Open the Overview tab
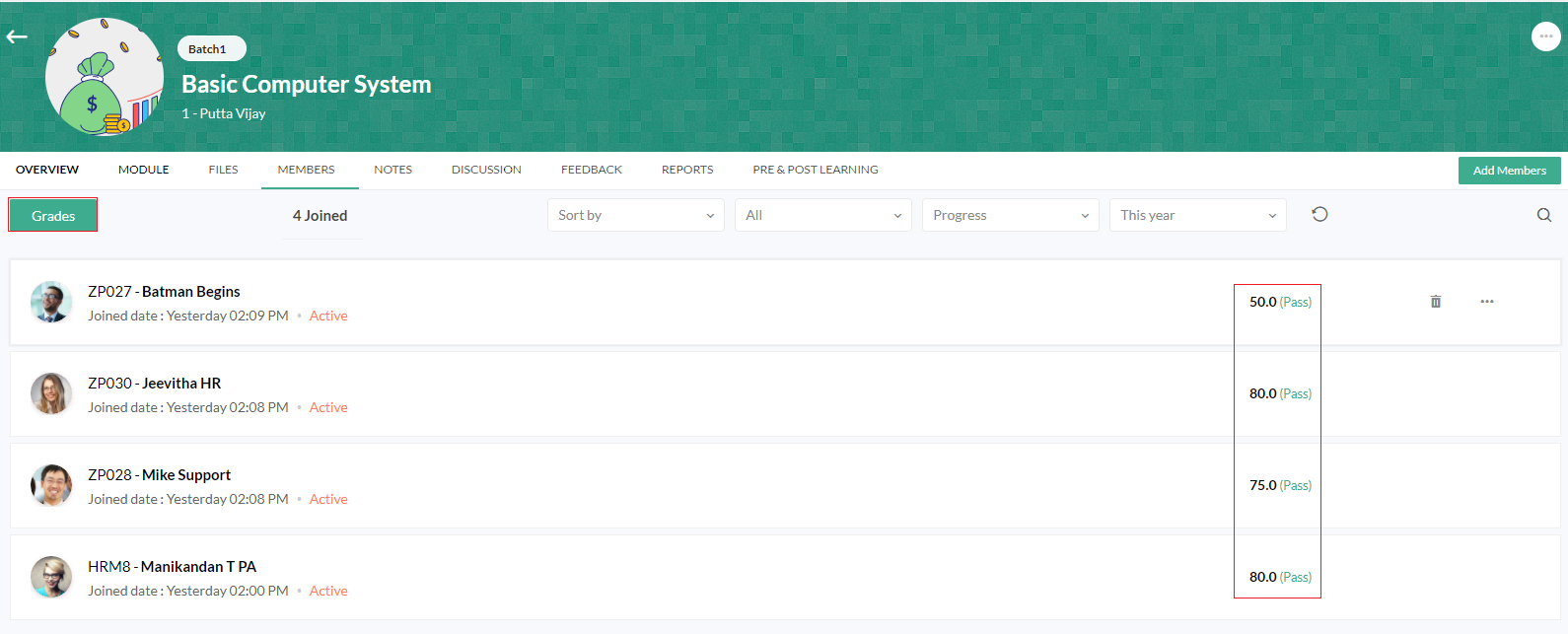Screen dimensions: 1568x634 coord(47,170)
